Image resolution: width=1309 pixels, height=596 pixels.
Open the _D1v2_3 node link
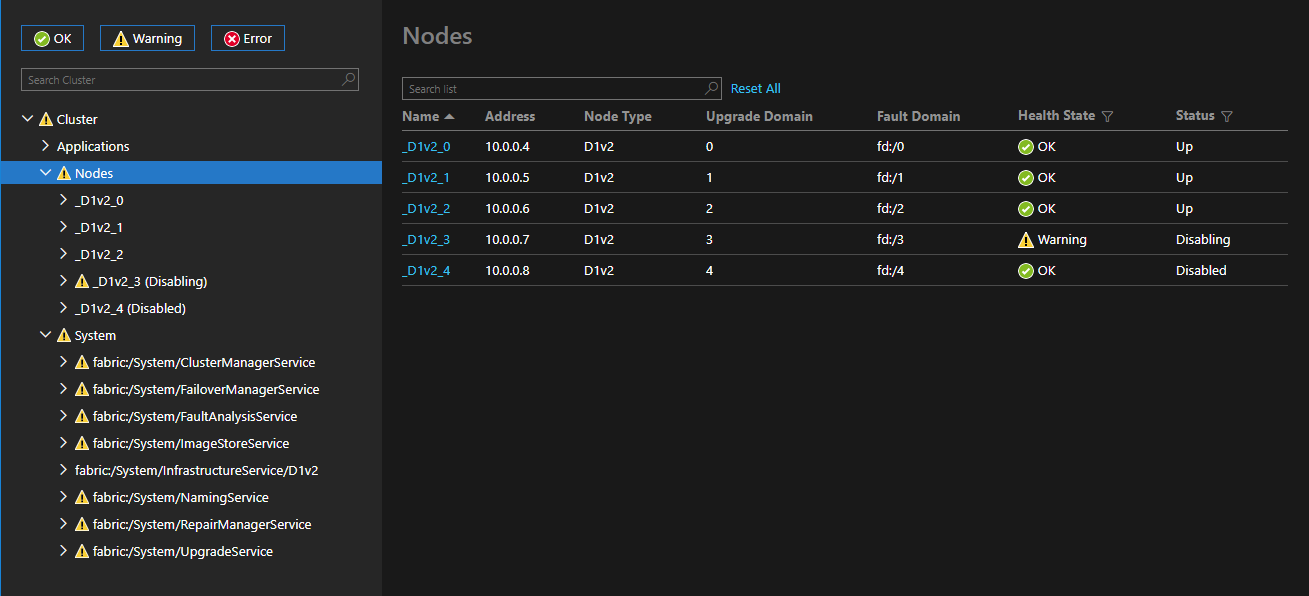(x=426, y=239)
